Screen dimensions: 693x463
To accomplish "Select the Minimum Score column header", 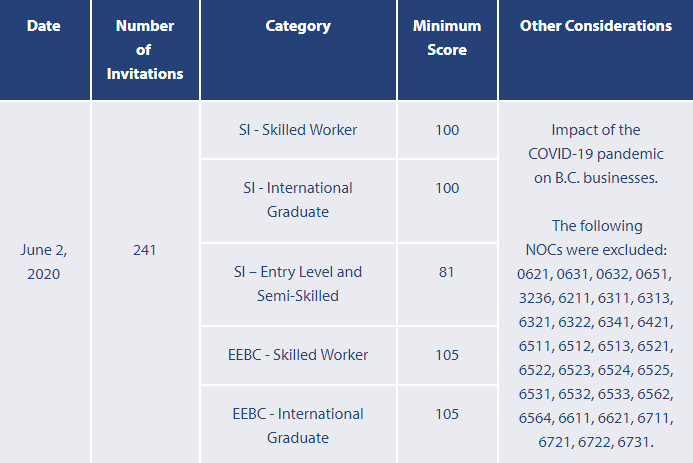I will tap(447, 38).
